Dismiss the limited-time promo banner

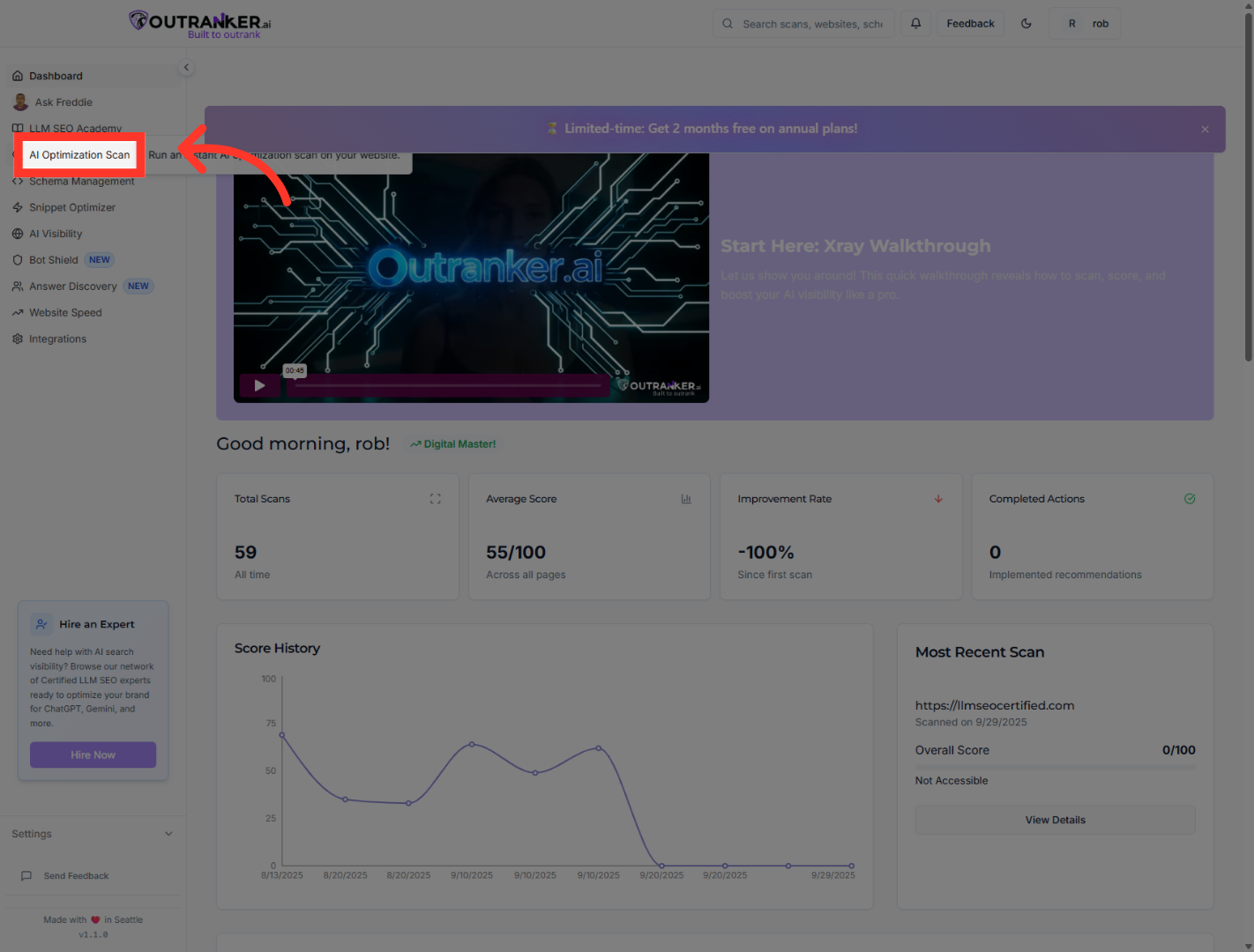pyautogui.click(x=1205, y=129)
